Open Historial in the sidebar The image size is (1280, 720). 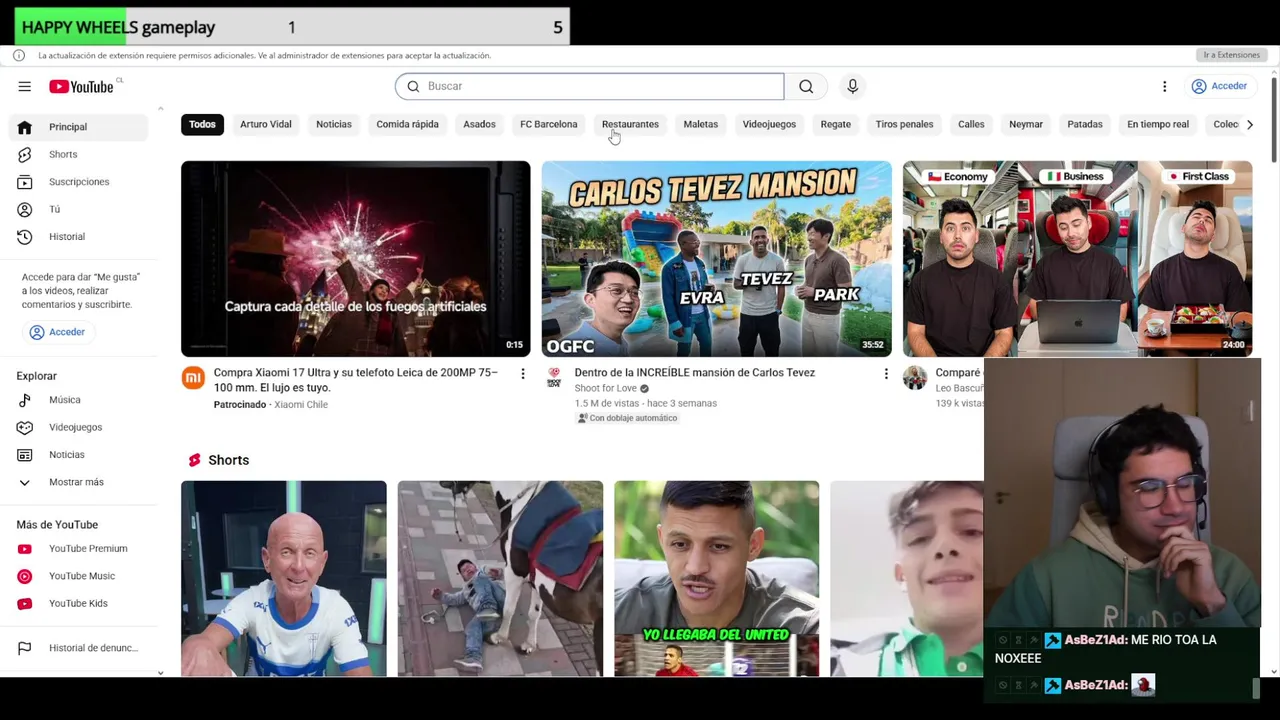(x=80, y=237)
